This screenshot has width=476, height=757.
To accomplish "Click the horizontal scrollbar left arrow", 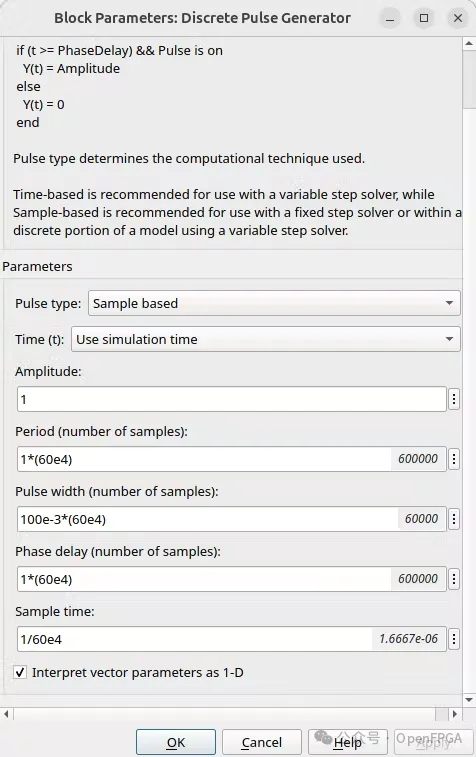I will [x=6, y=714].
